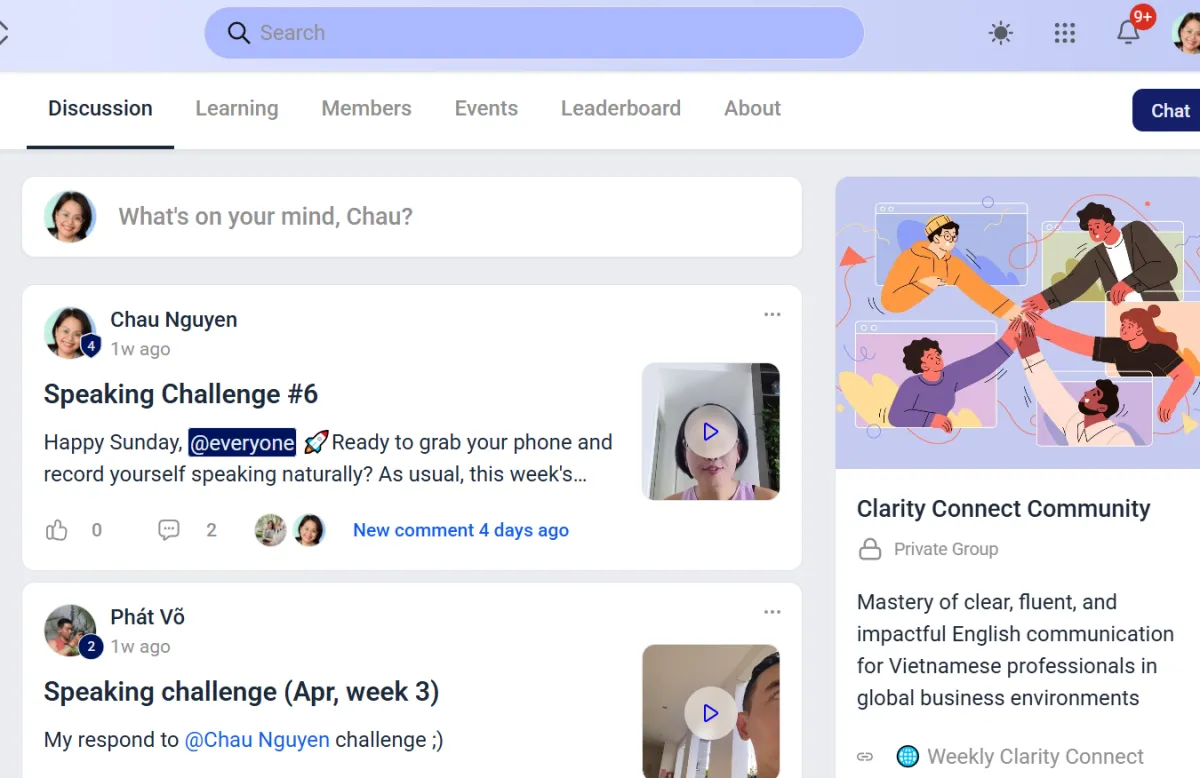
Task: Click @Chau Nguyen mention in Phát's post
Action: 257,740
